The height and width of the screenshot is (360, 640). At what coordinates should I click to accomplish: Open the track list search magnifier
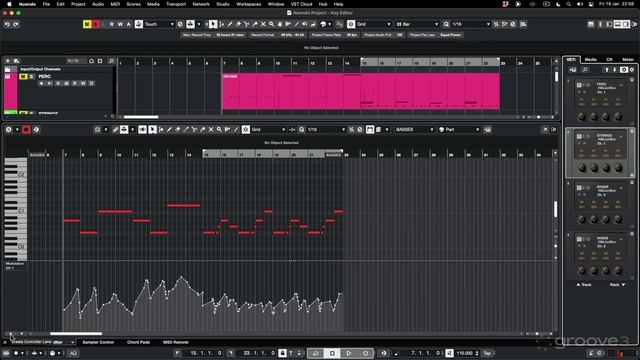pos(111,61)
